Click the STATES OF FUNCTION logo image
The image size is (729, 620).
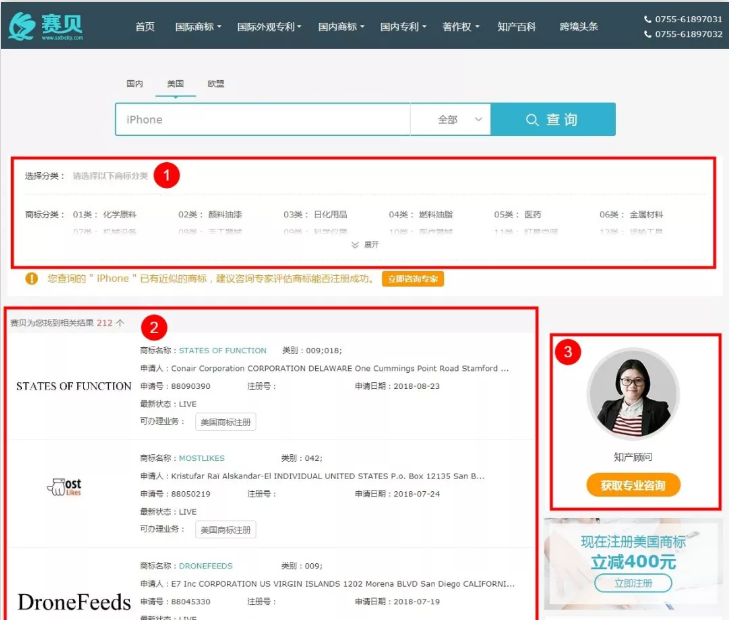pos(74,386)
